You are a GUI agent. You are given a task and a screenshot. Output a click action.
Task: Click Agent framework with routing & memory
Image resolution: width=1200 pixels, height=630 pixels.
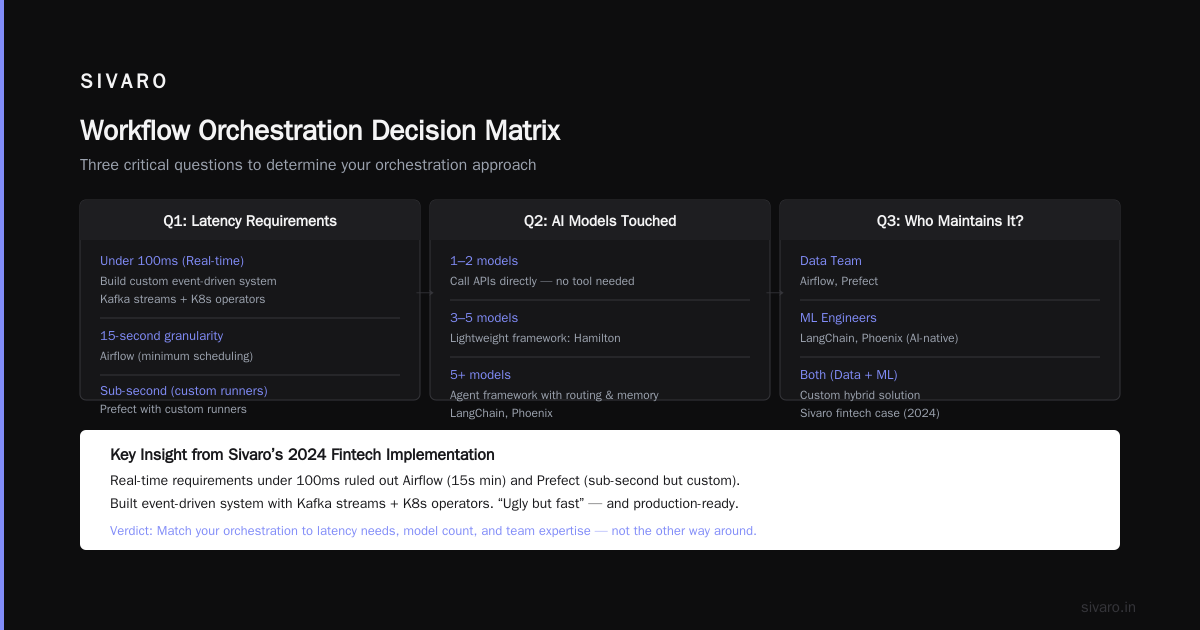point(554,395)
